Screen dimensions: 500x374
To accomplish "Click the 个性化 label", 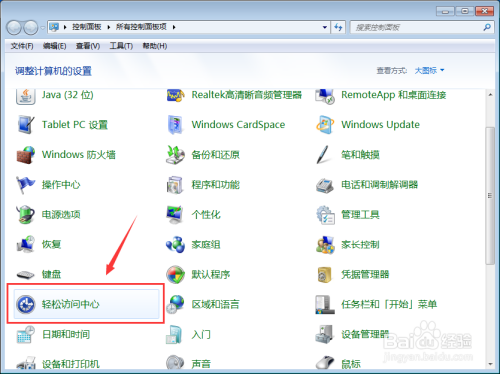I will click(206, 214).
